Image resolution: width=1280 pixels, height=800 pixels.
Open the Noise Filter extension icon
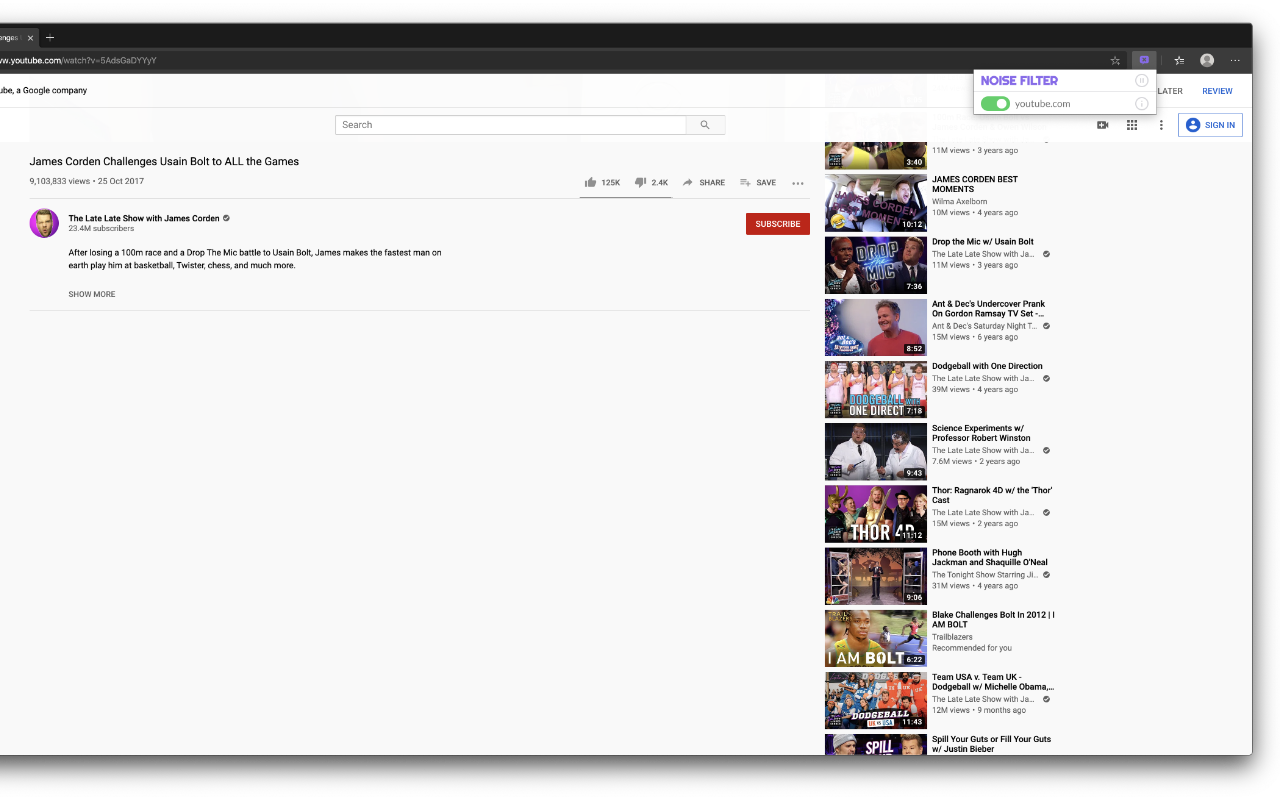tap(1144, 60)
